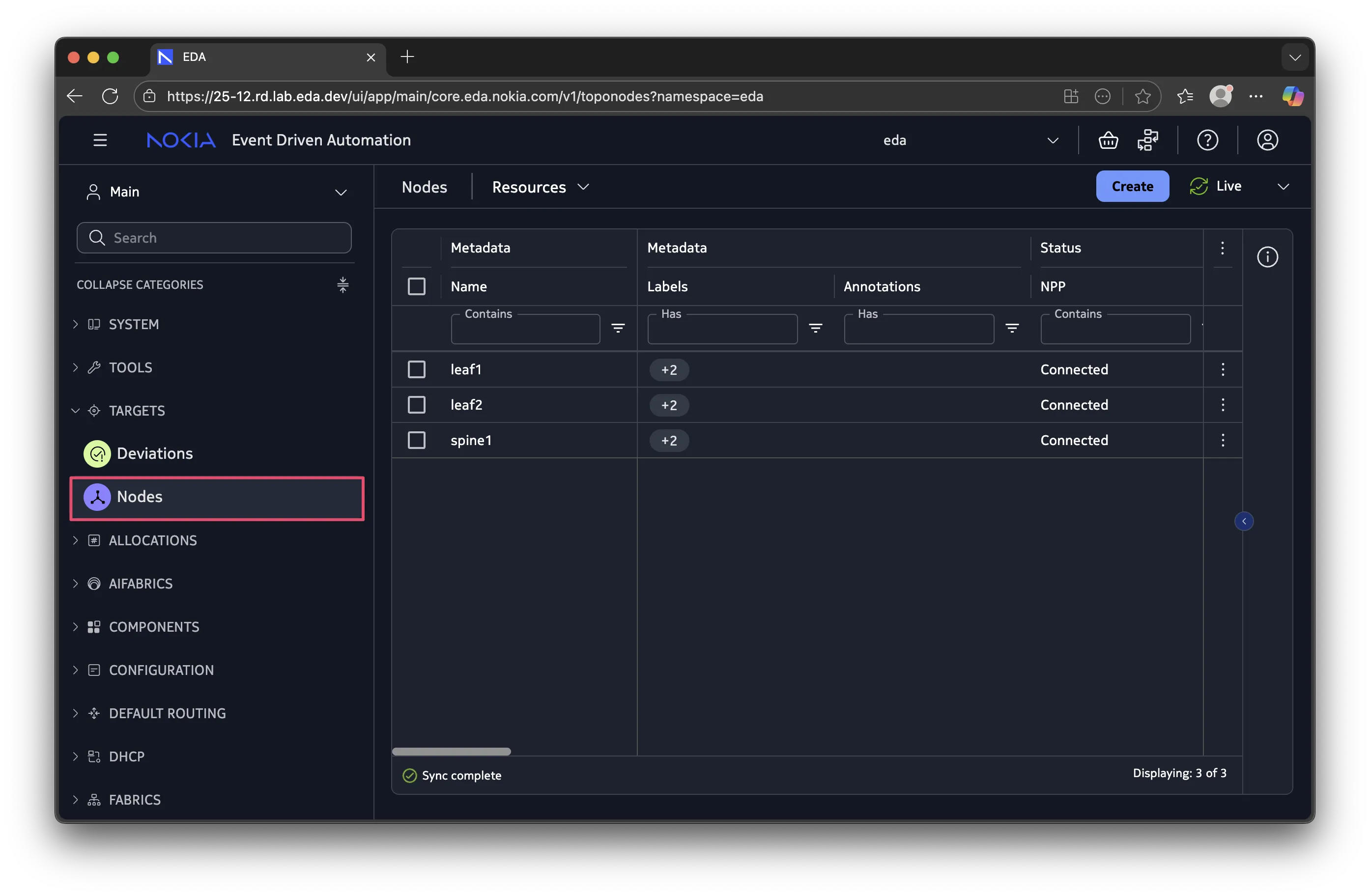Open the transaction basket icon
1370x896 pixels.
click(x=1108, y=140)
